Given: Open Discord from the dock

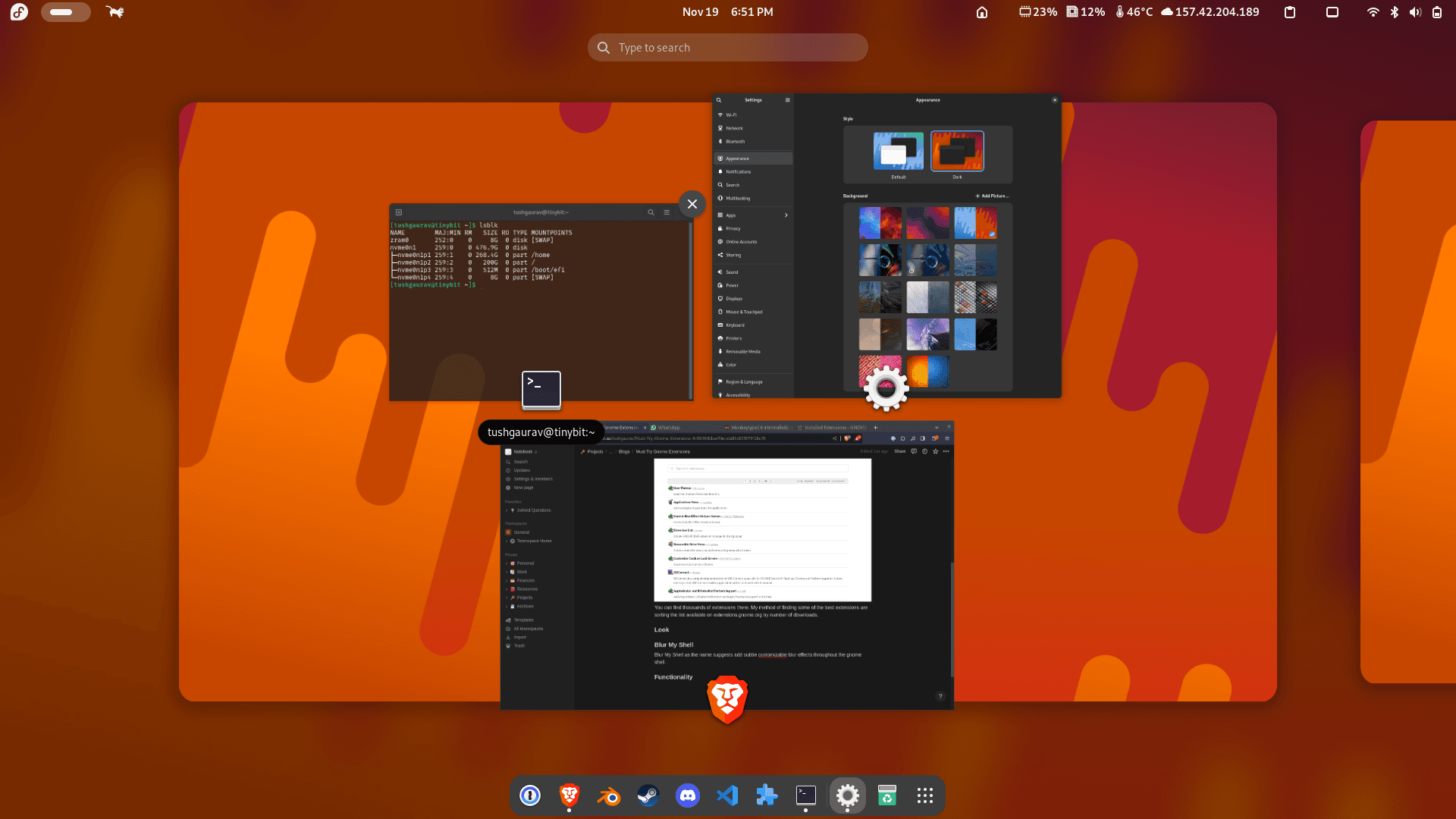Looking at the screenshot, I should click(688, 795).
